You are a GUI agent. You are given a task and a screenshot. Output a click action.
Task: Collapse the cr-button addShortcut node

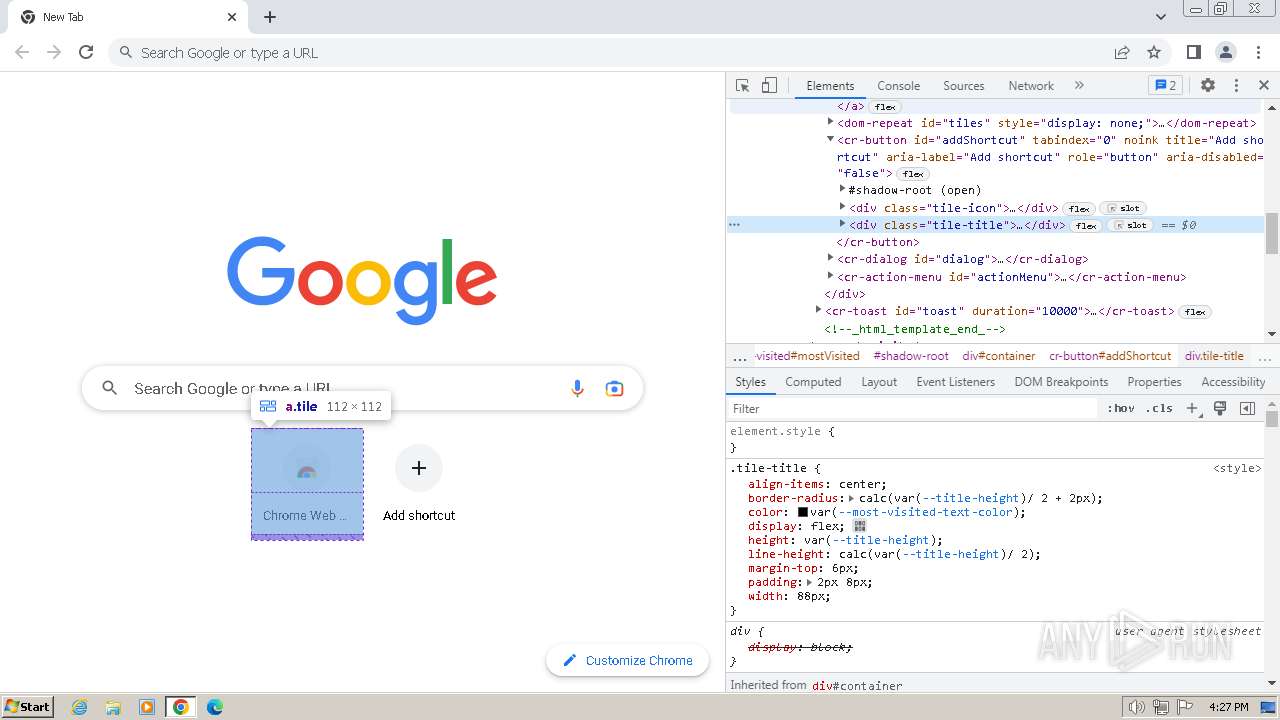830,139
